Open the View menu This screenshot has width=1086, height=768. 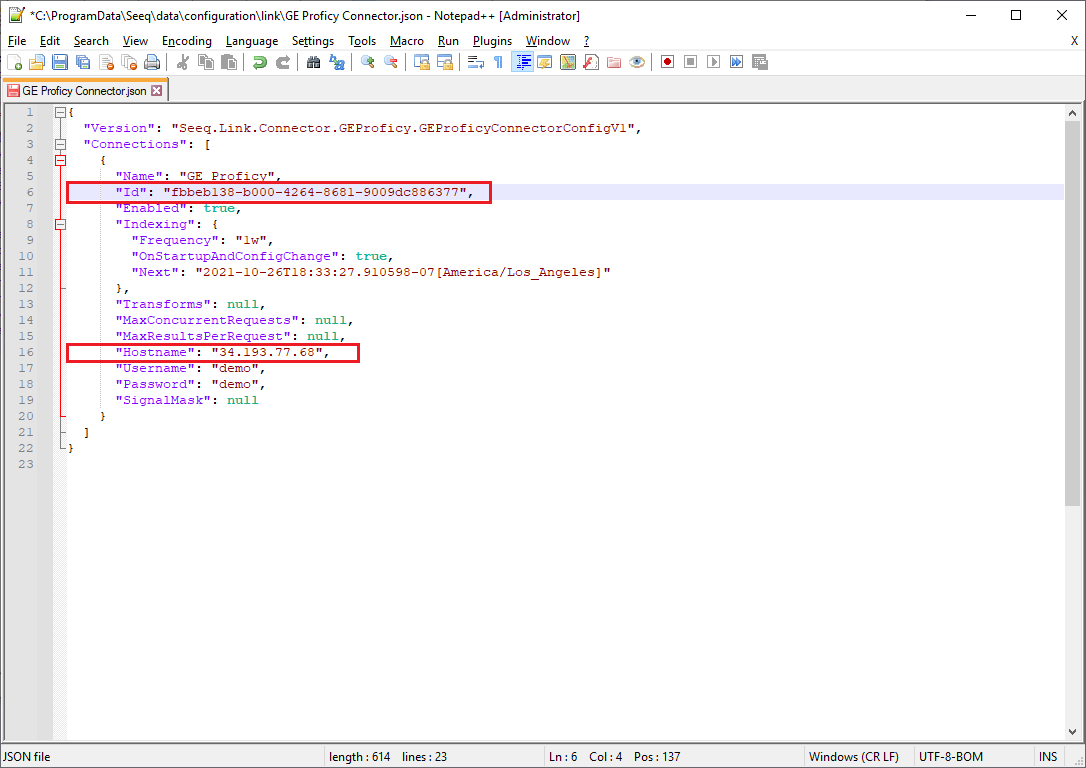click(x=135, y=41)
